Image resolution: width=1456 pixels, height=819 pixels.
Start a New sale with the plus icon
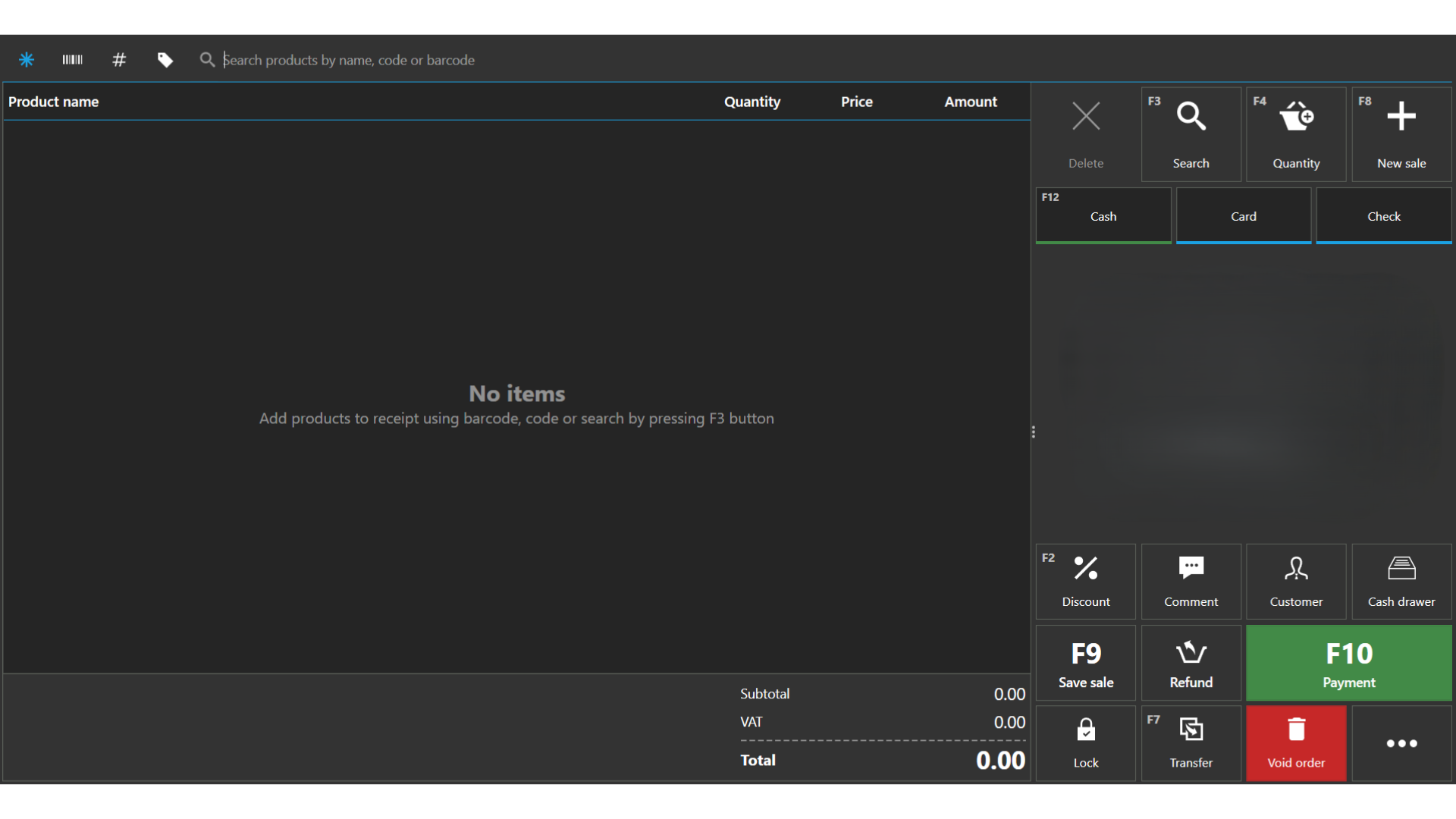pyautogui.click(x=1401, y=134)
